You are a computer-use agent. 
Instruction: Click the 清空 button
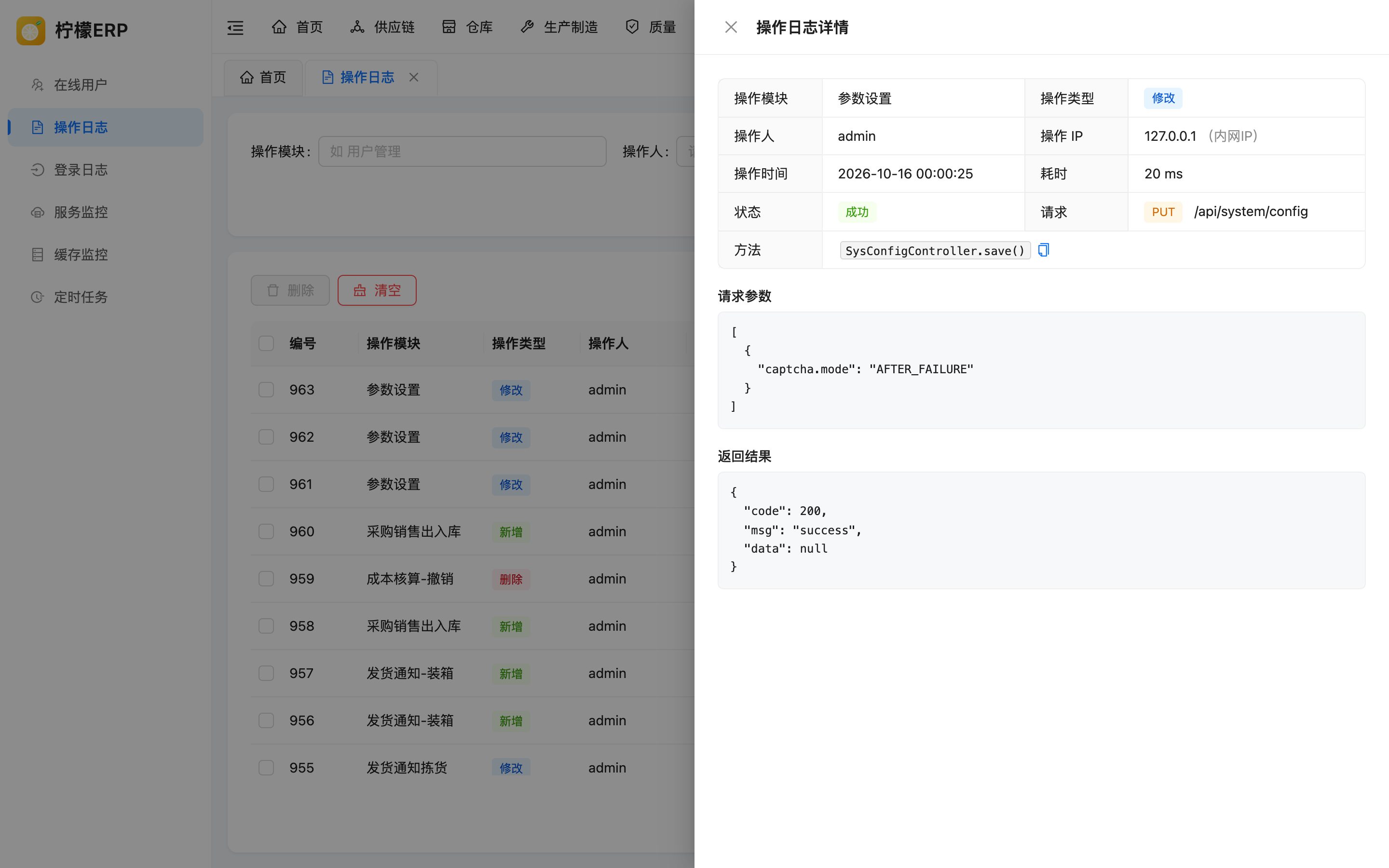pyautogui.click(x=377, y=290)
